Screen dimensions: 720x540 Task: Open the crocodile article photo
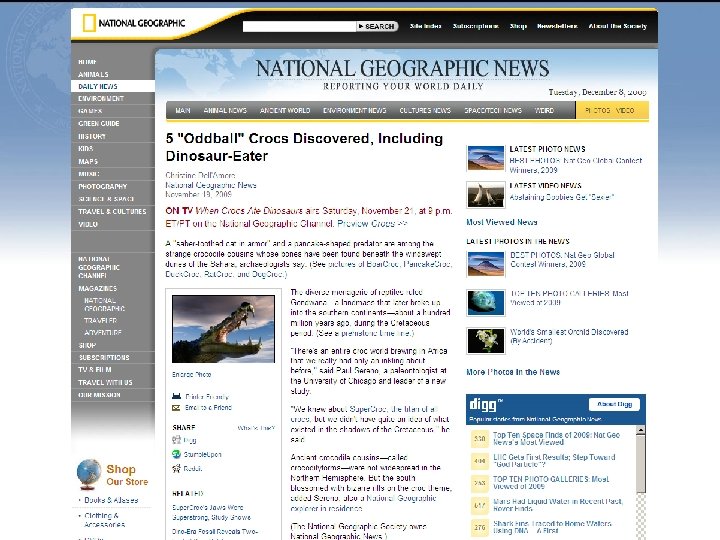(223, 329)
